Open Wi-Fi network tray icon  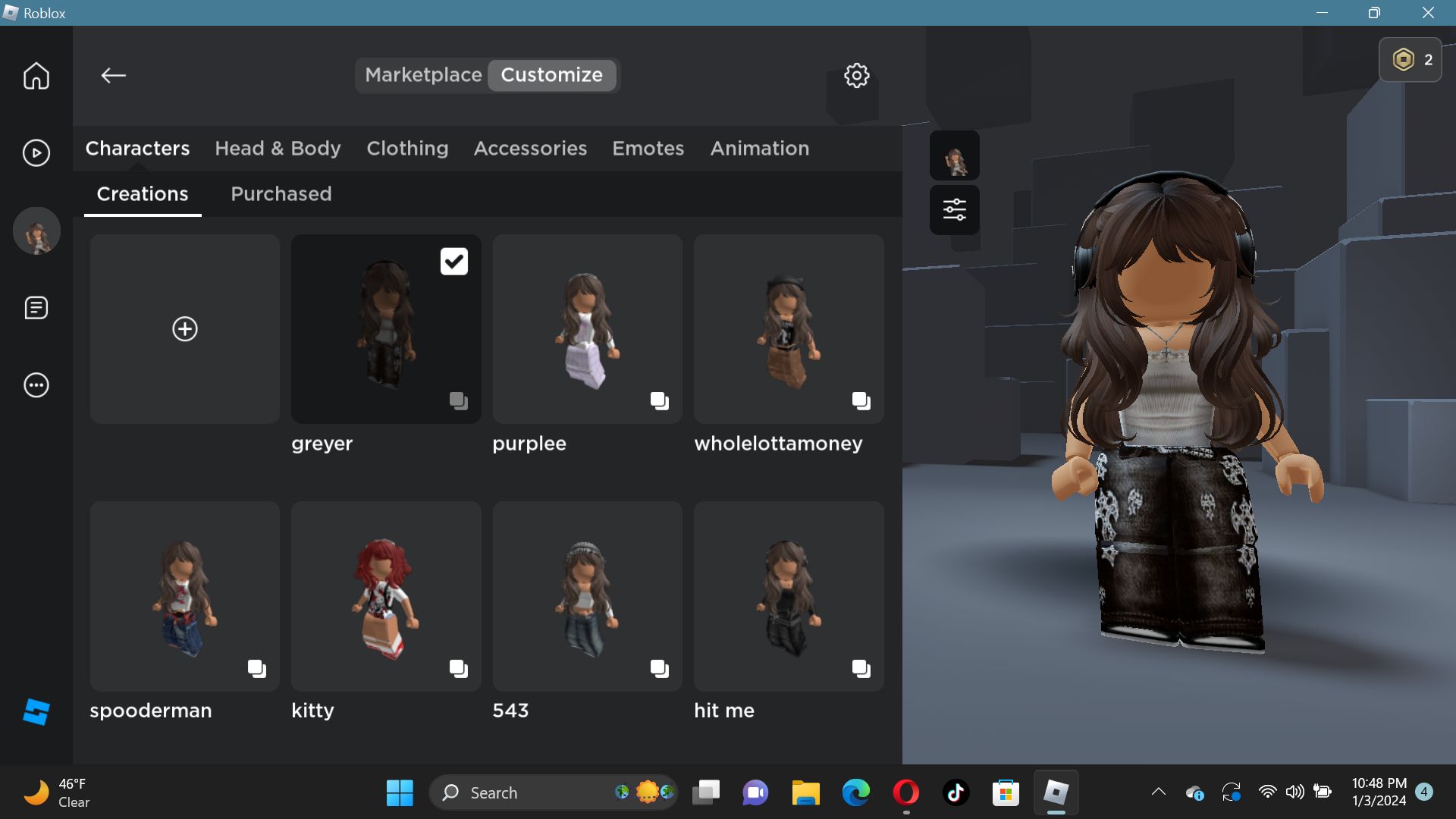(x=1267, y=792)
